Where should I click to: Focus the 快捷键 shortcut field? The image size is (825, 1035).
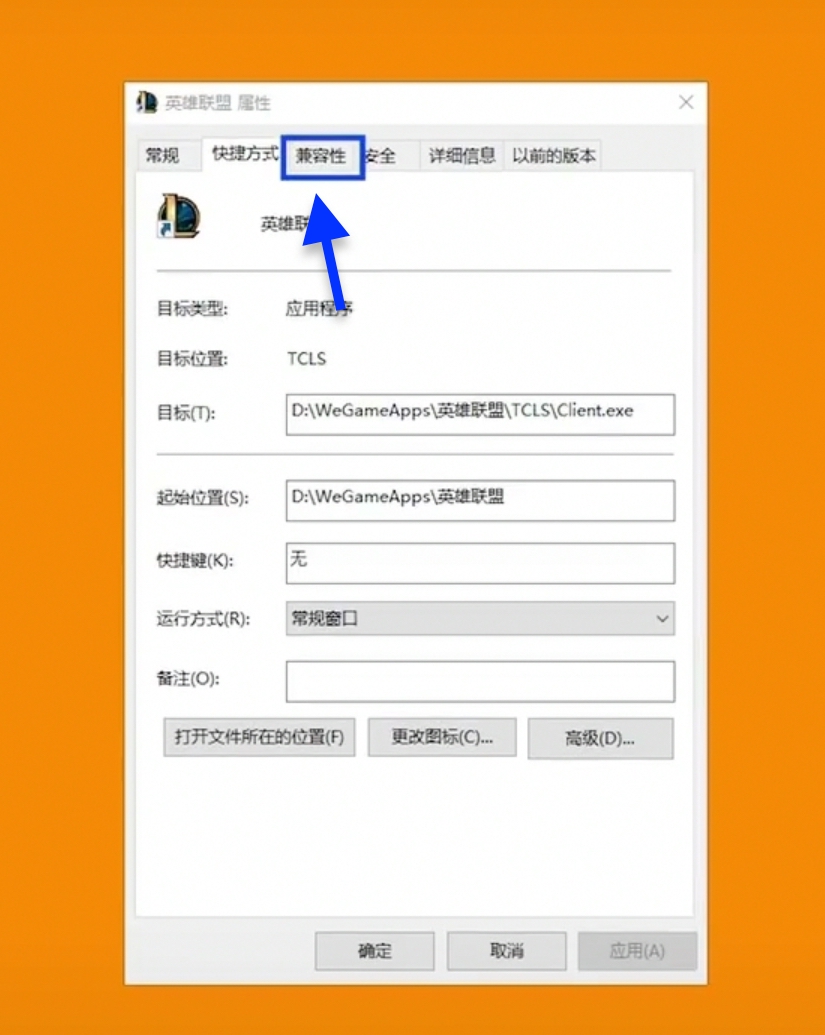480,562
